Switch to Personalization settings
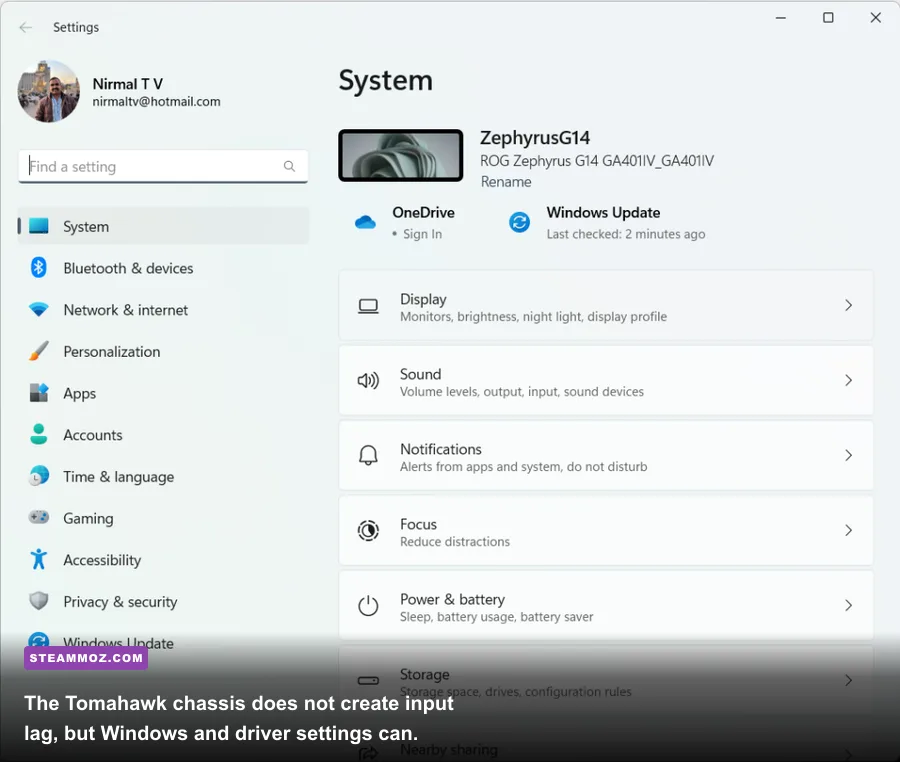 [x=164, y=351]
